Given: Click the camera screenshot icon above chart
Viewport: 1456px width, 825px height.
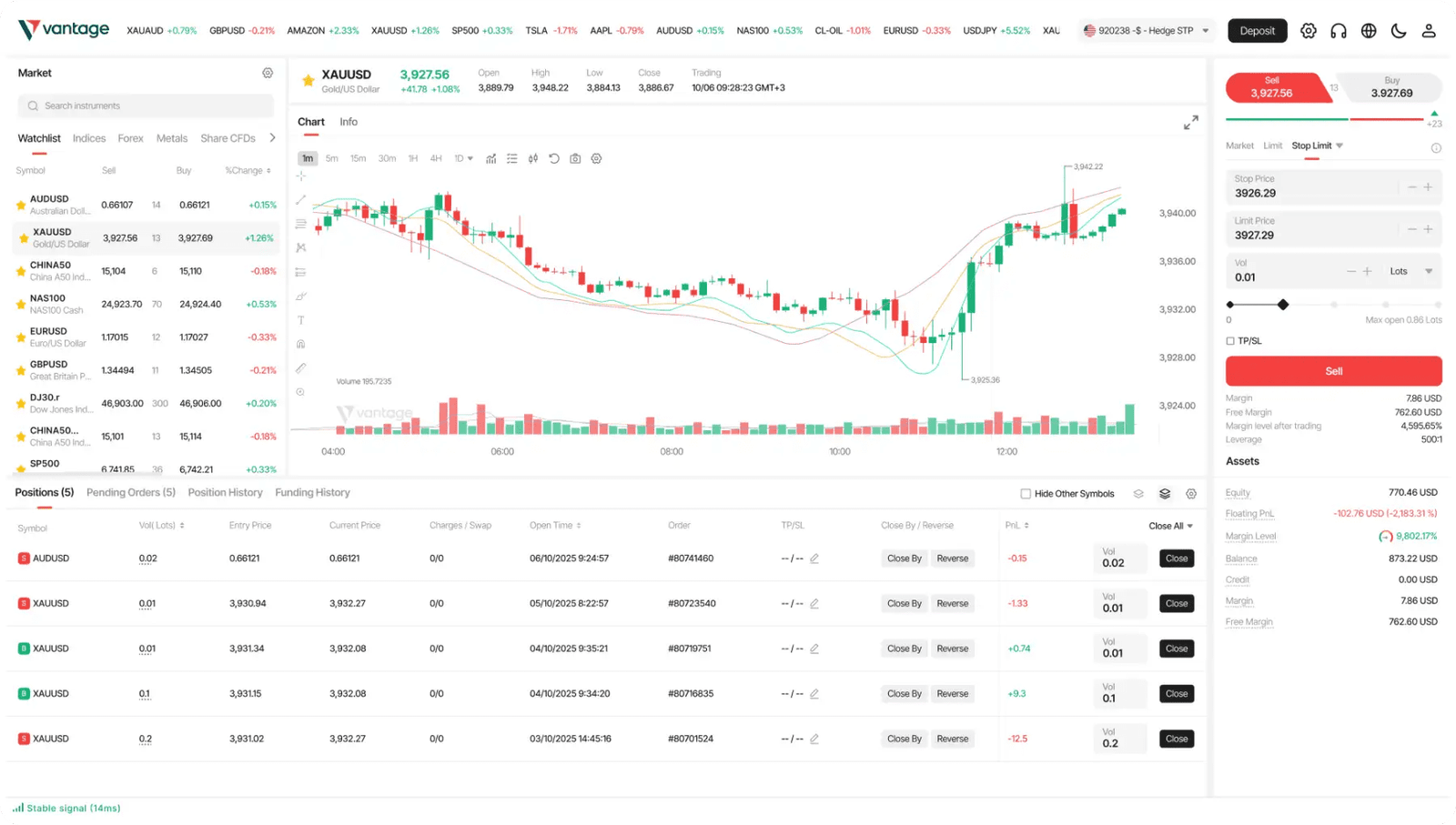Looking at the screenshot, I should tap(574, 158).
